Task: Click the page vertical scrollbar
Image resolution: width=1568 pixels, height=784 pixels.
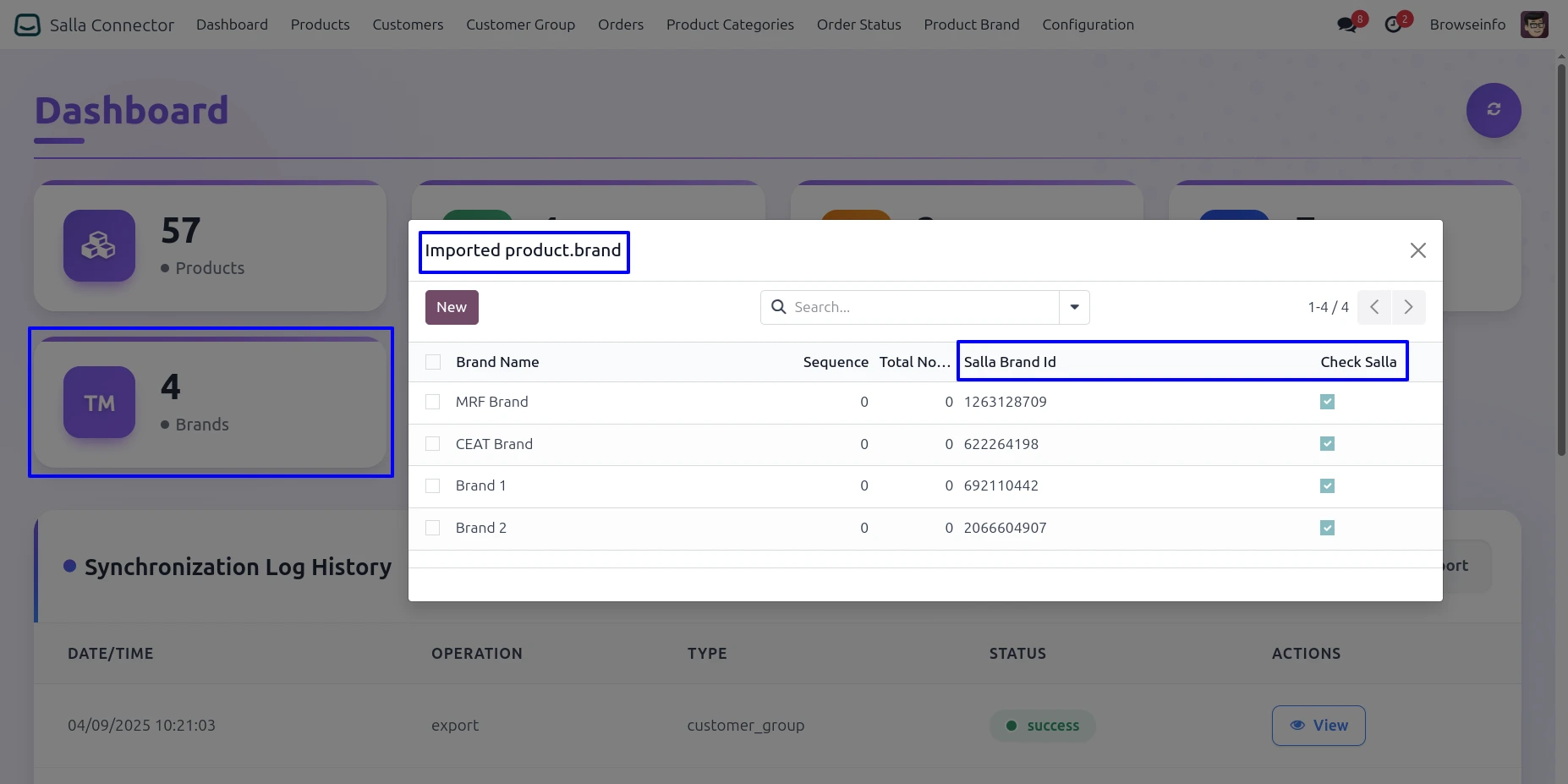Action: pos(1561,254)
